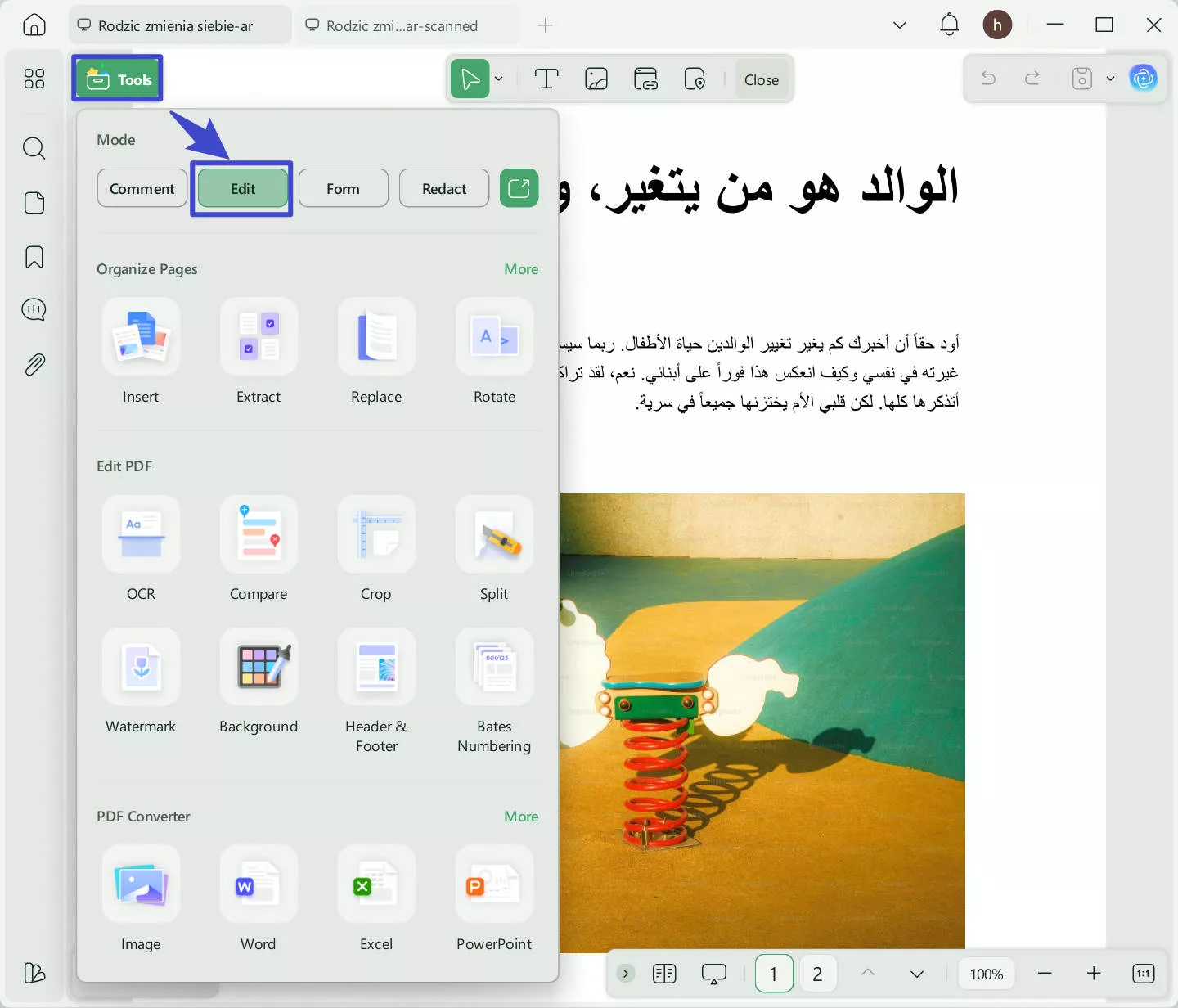Click the Close button on toolbar

[761, 79]
